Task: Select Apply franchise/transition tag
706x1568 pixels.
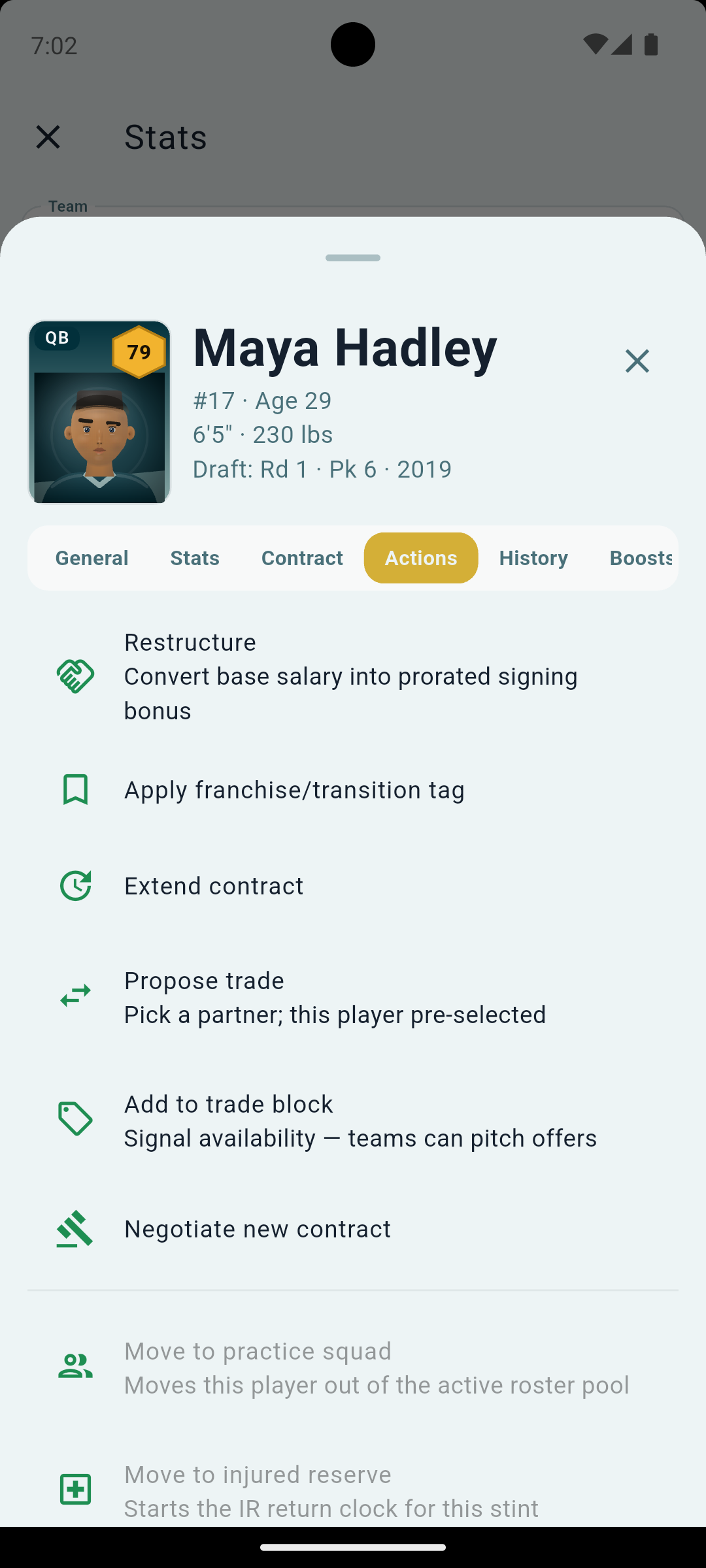Action: click(x=353, y=790)
